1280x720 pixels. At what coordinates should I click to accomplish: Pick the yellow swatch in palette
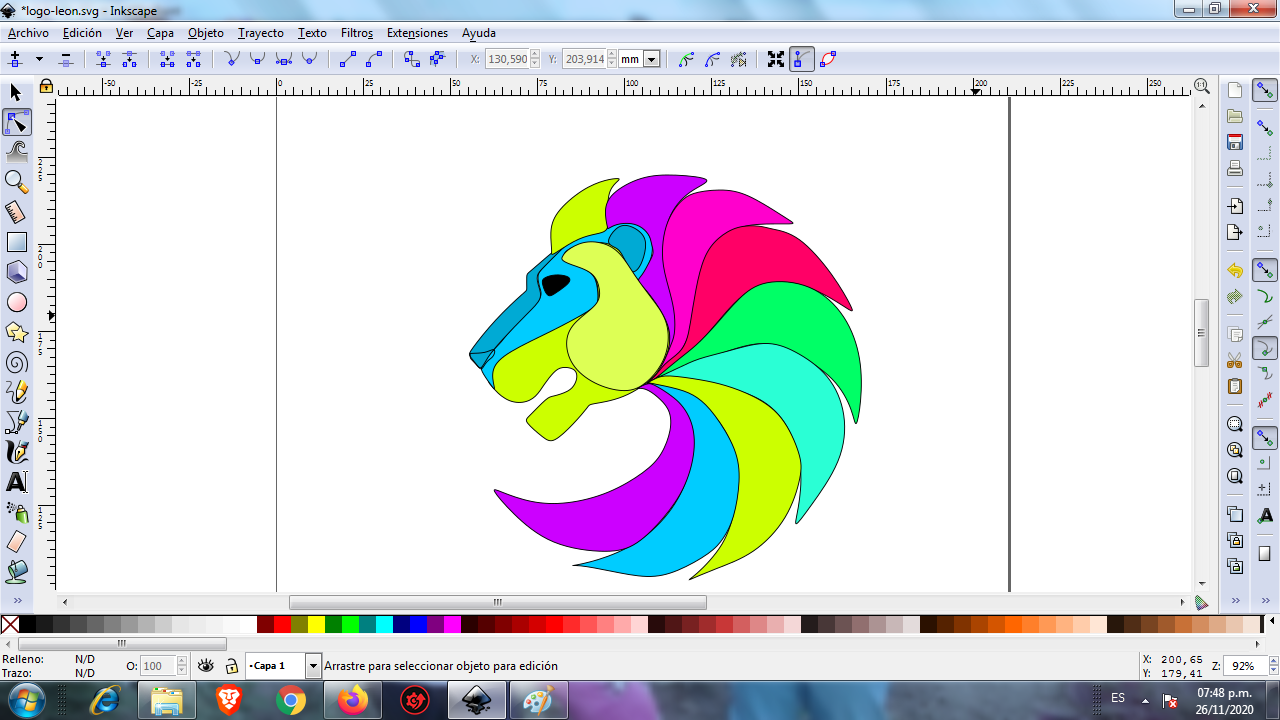(x=316, y=625)
